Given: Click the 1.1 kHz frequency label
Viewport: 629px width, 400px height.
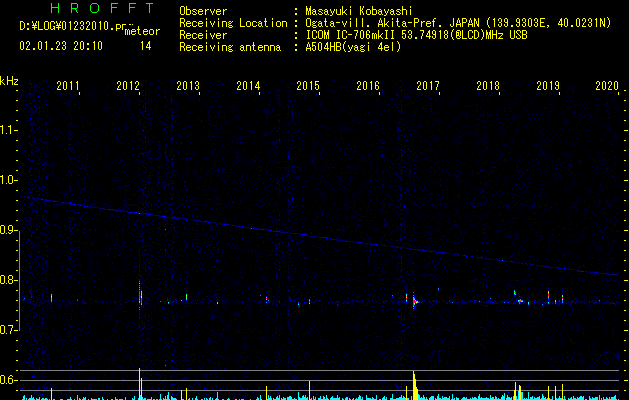Looking at the screenshot, I should [x=8, y=130].
